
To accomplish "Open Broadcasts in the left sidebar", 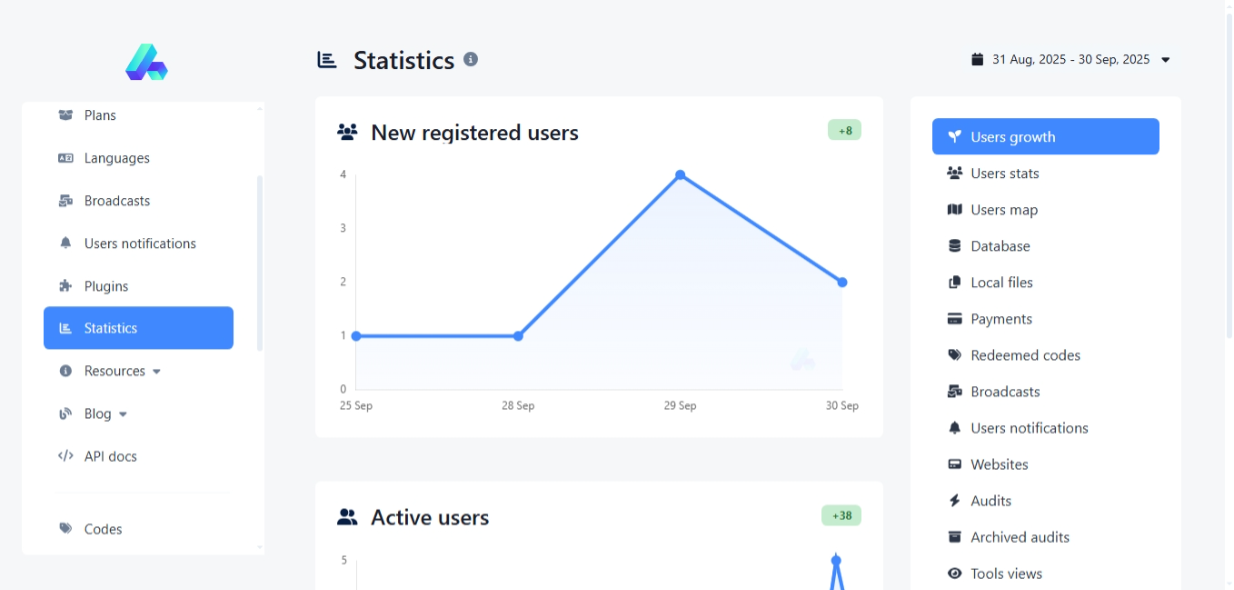I will tap(116, 201).
